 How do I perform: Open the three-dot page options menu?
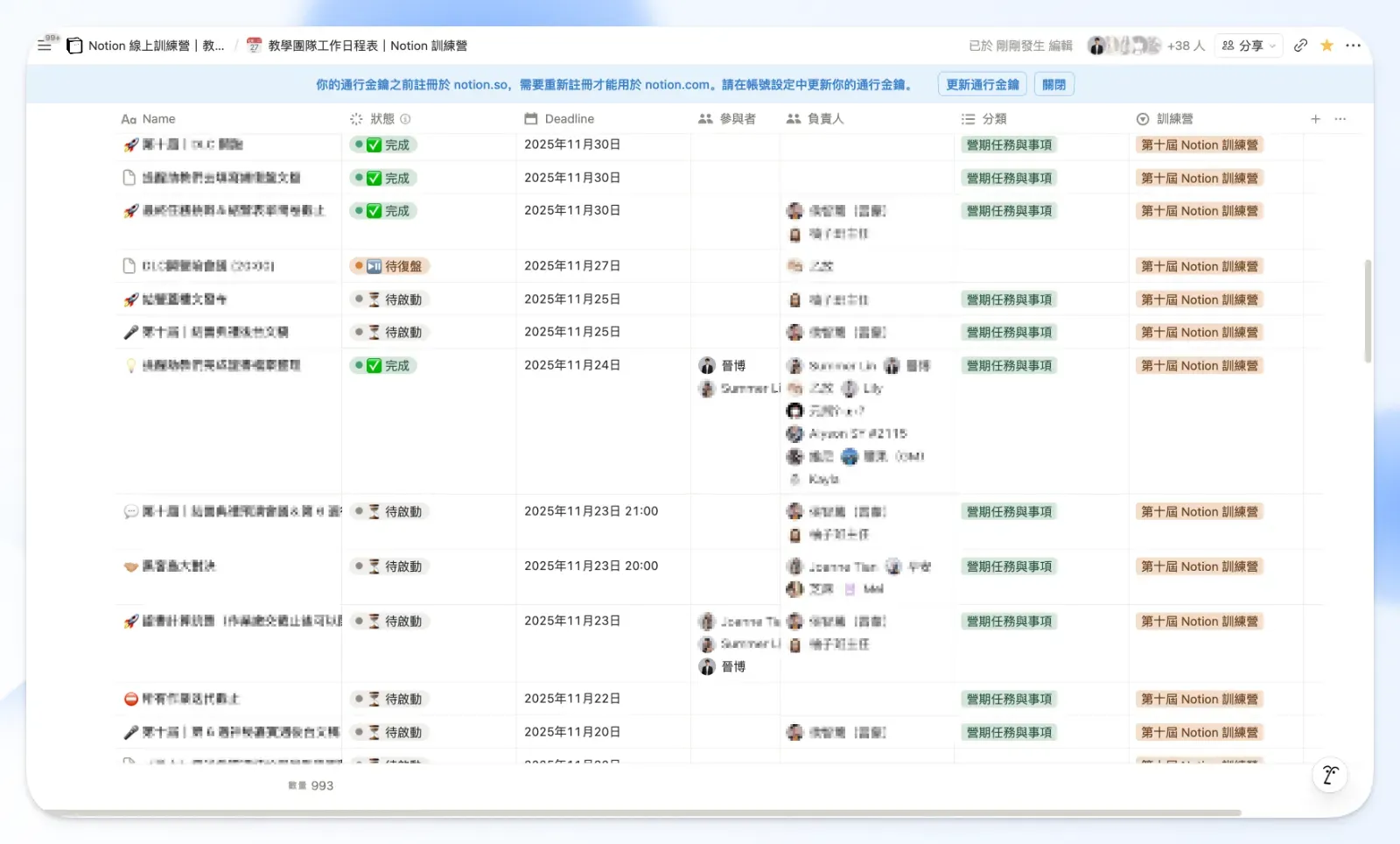(x=1354, y=46)
